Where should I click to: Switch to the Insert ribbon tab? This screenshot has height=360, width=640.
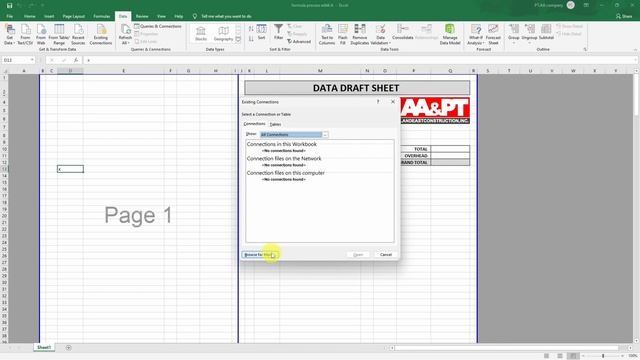click(x=49, y=16)
